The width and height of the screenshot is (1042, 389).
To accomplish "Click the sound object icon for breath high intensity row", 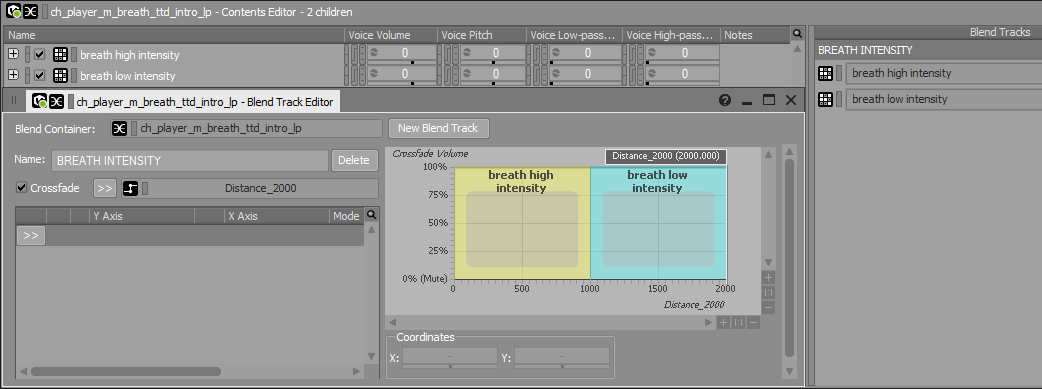I will tap(60, 55).
